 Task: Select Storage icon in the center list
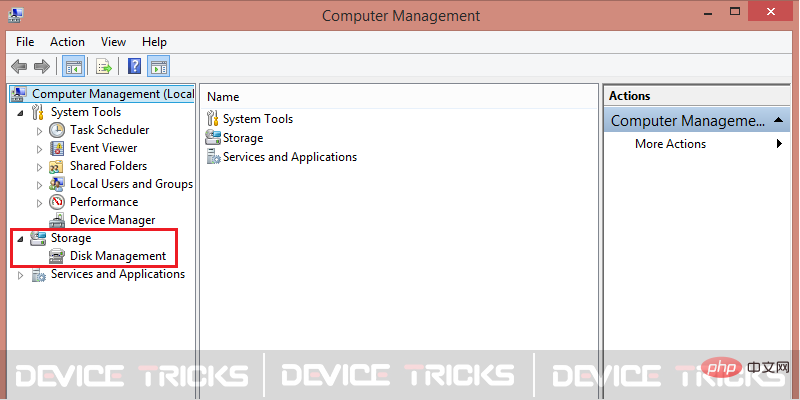coord(213,138)
